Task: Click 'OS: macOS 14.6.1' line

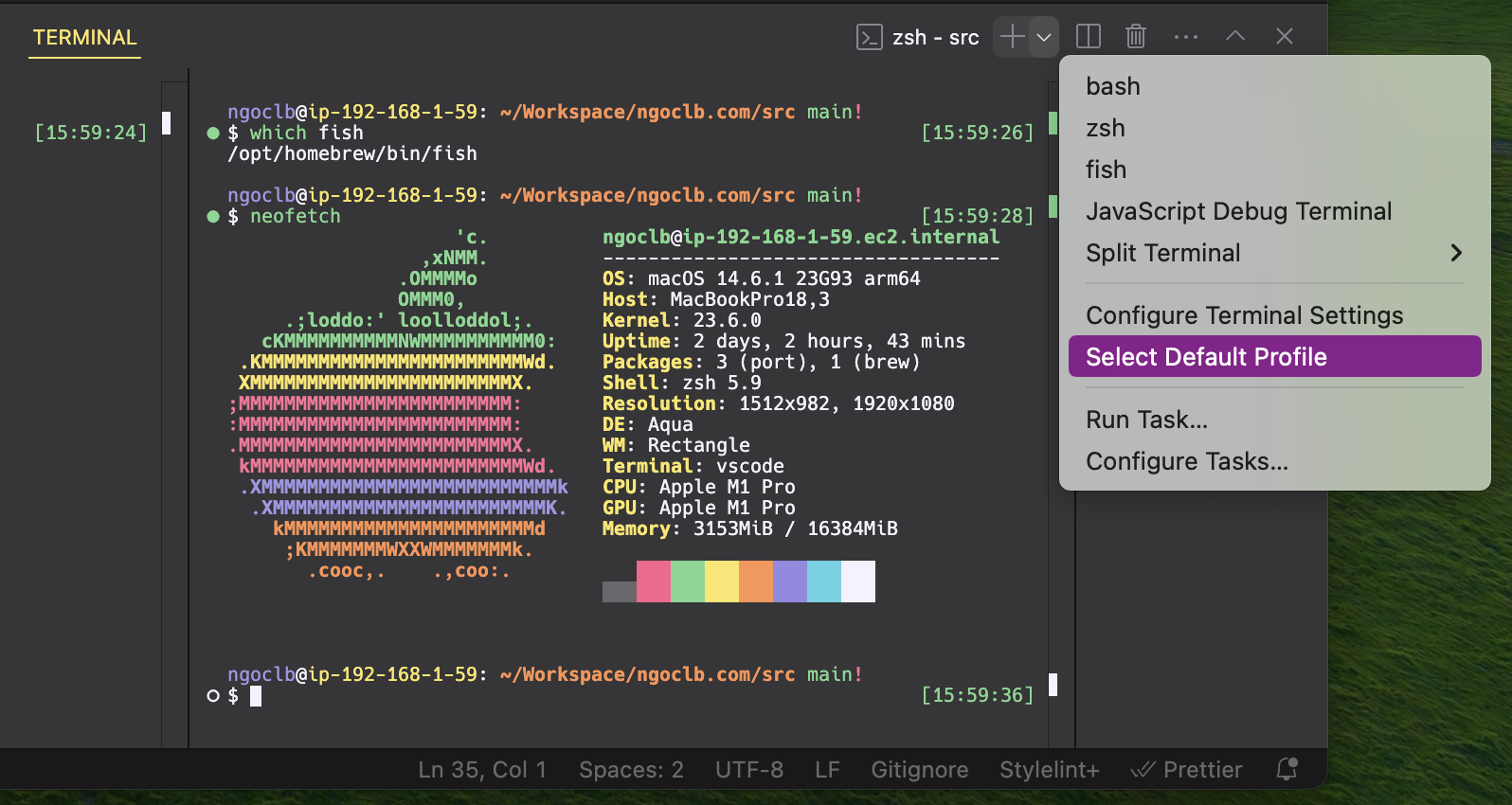Action: 762,278
